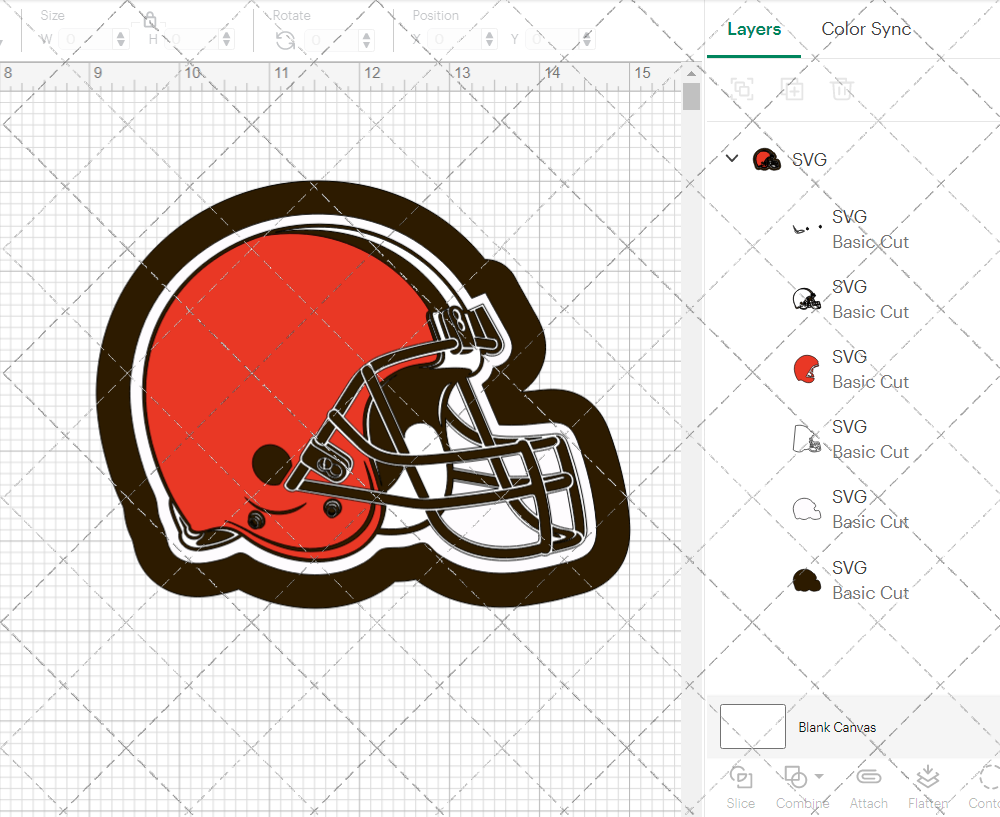Image resolution: width=1000 pixels, height=817 pixels.
Task: Click the Rotate angle input field
Action: point(333,40)
